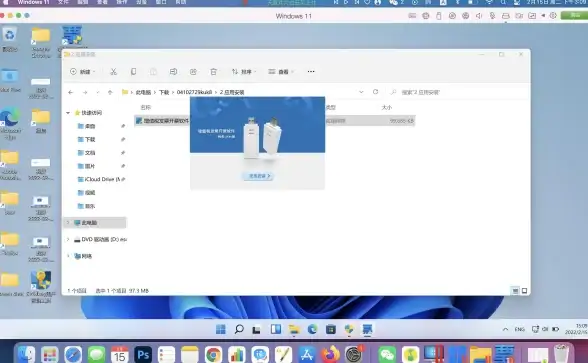Switch Explorer to large thumbnails view in status bar

click(524, 291)
